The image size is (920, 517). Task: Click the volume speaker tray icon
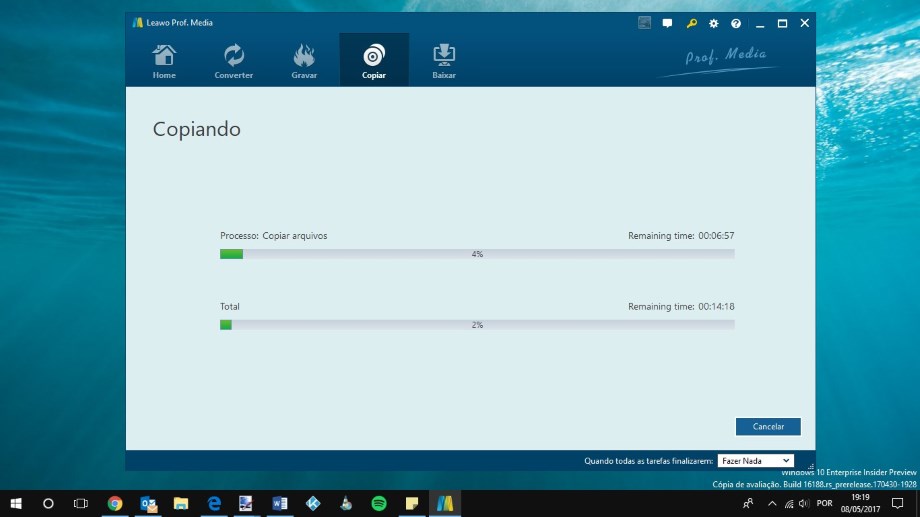pyautogui.click(x=805, y=503)
